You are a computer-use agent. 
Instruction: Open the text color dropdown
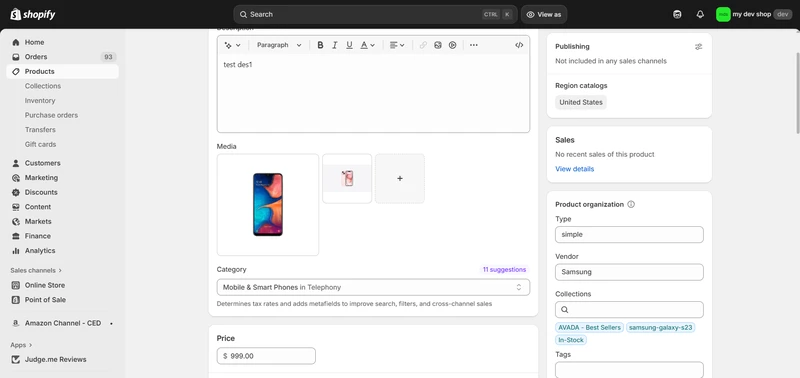click(367, 45)
